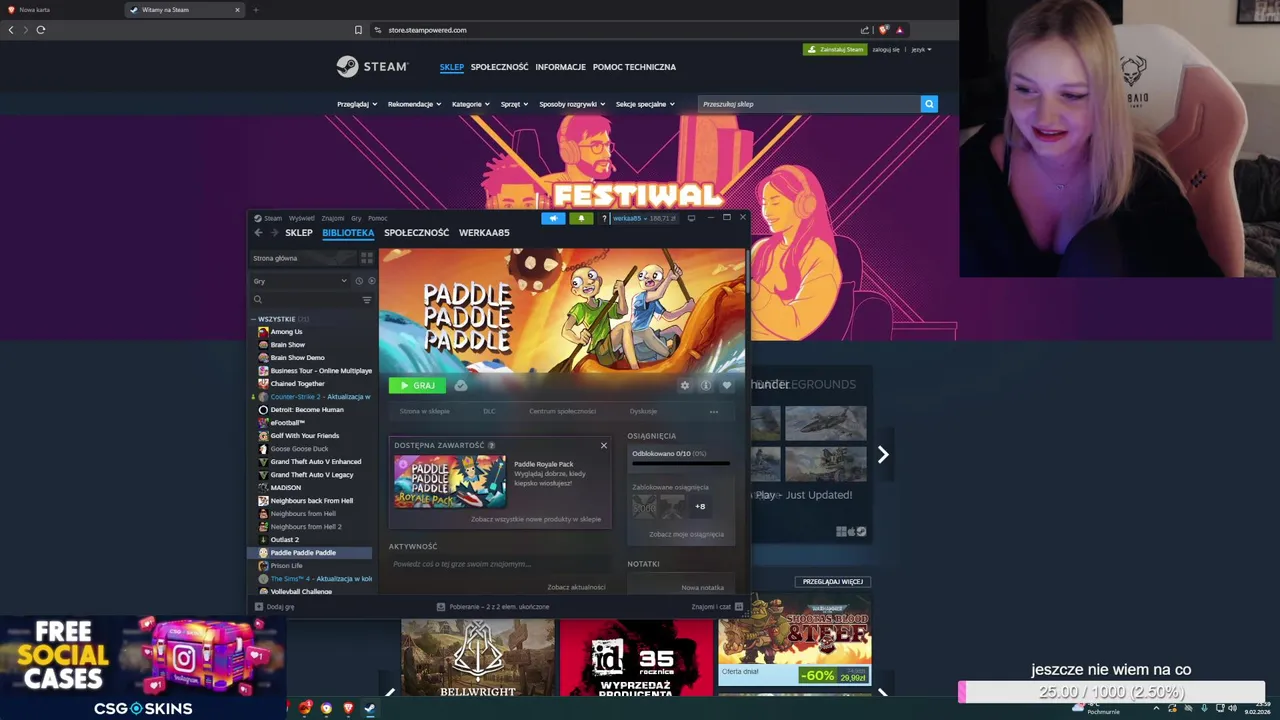1280x720 pixels.
Task: Click the zaloguj się link
Action: (886, 49)
